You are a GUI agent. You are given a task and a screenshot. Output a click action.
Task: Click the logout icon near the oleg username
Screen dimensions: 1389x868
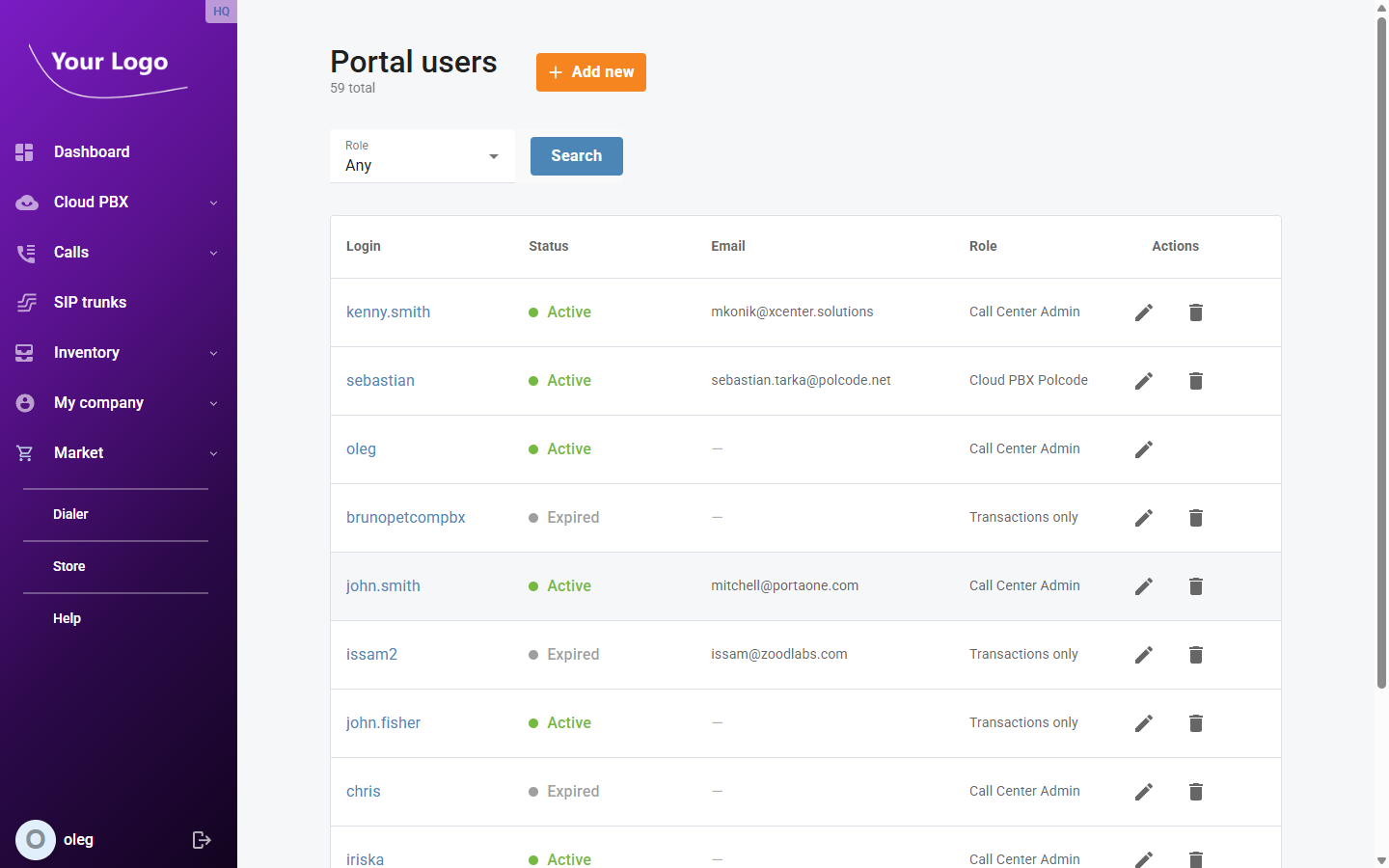pyautogui.click(x=202, y=839)
